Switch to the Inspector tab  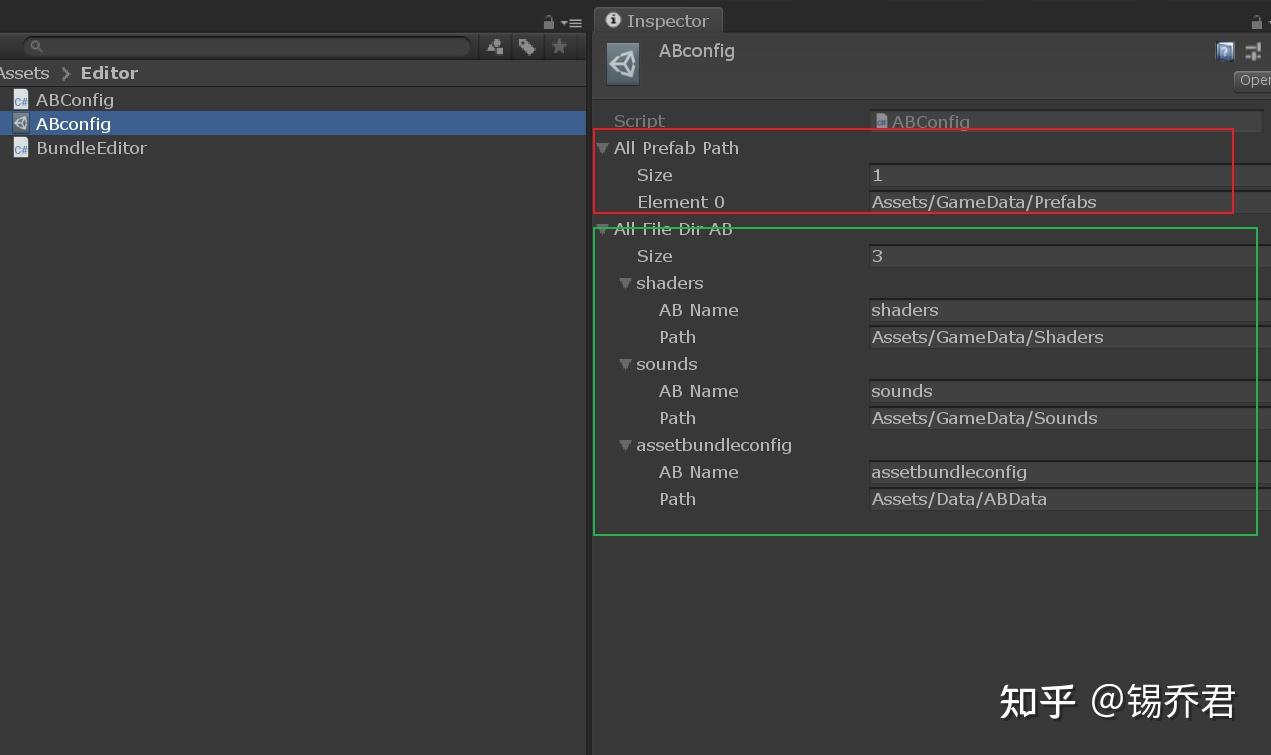pos(658,20)
